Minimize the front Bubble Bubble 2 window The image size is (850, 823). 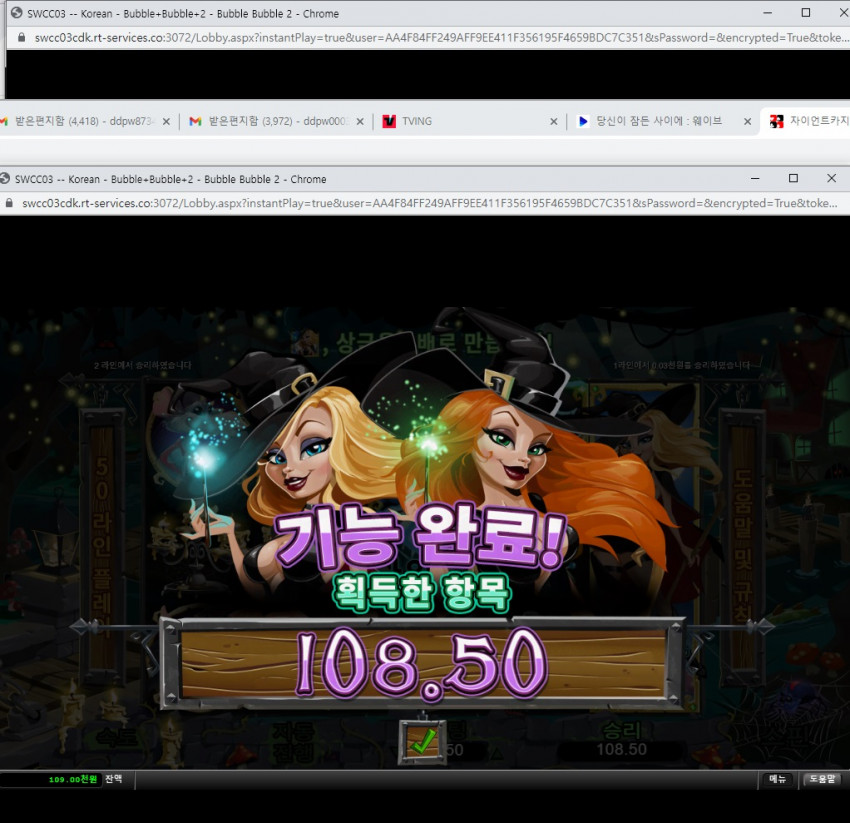755,178
